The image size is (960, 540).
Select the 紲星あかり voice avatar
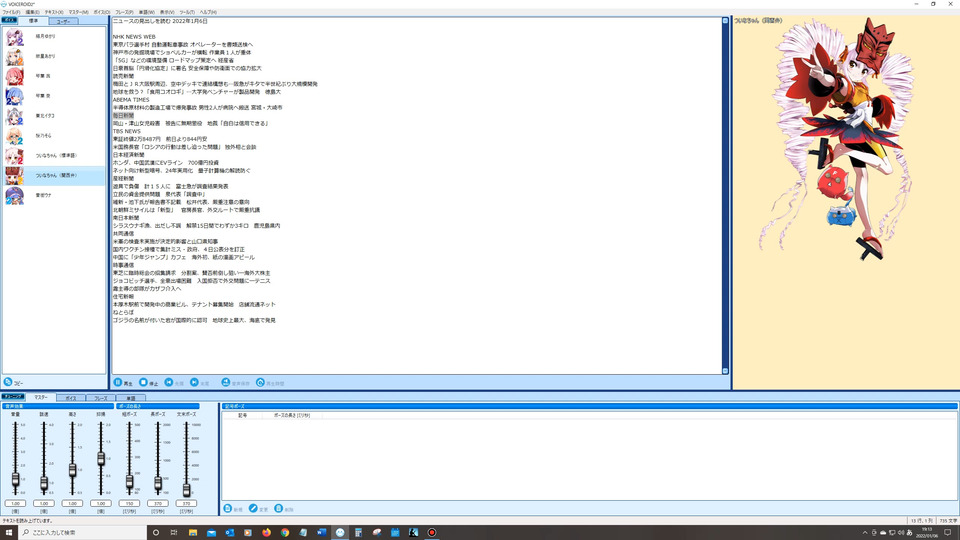click(x=14, y=57)
